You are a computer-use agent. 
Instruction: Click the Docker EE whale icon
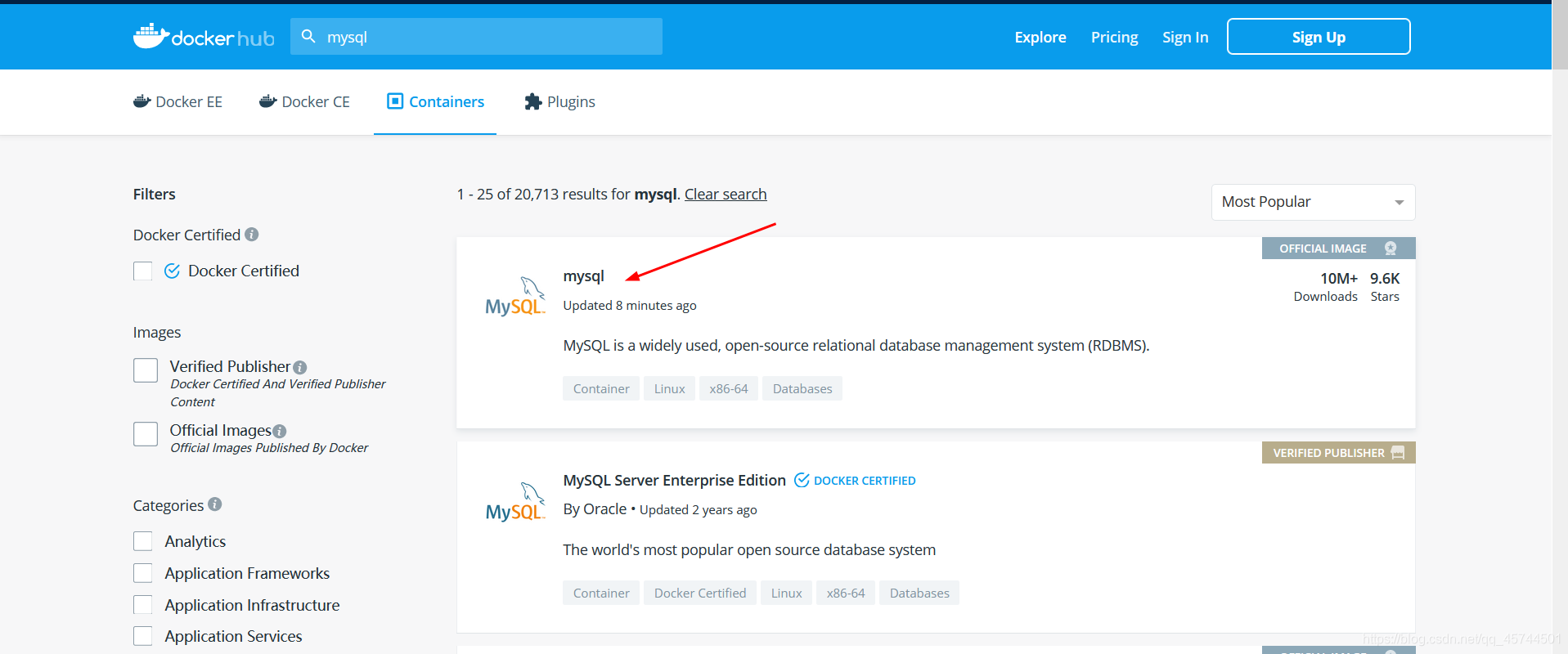[x=142, y=101]
